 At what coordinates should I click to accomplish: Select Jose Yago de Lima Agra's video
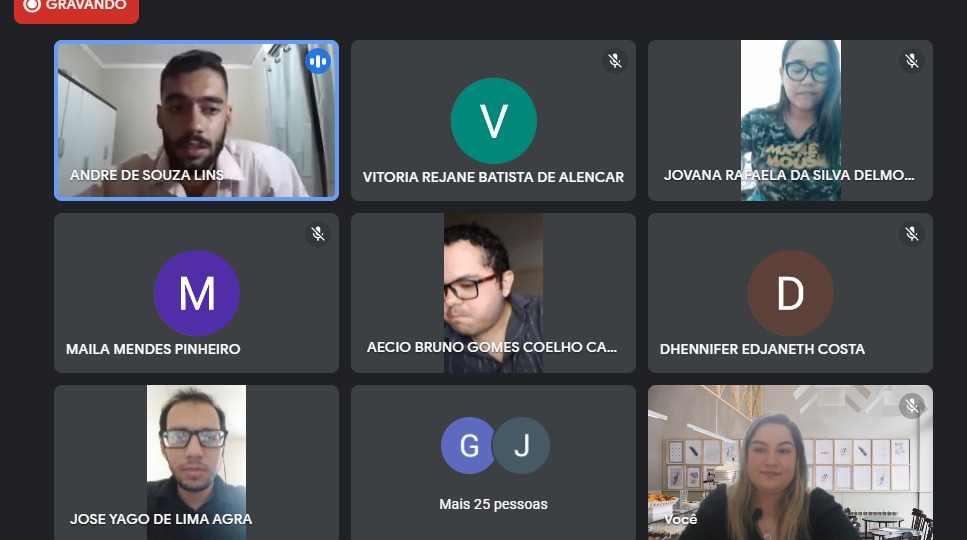click(197, 462)
